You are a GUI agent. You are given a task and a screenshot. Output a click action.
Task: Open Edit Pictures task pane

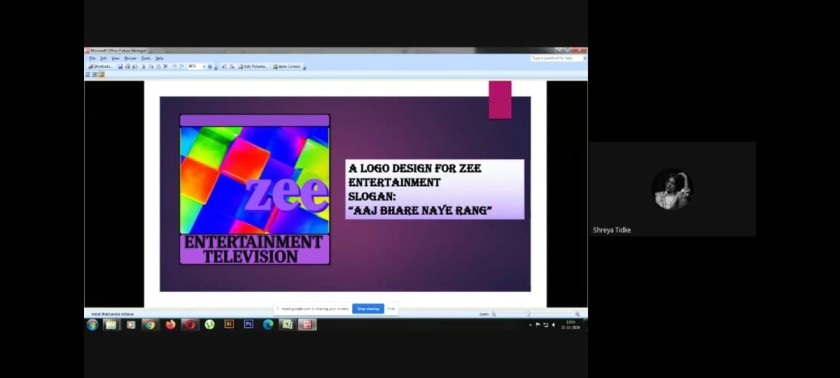click(253, 66)
